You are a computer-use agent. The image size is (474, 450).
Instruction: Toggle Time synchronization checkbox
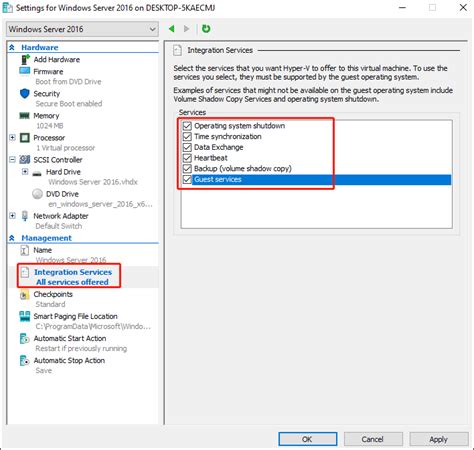(187, 136)
